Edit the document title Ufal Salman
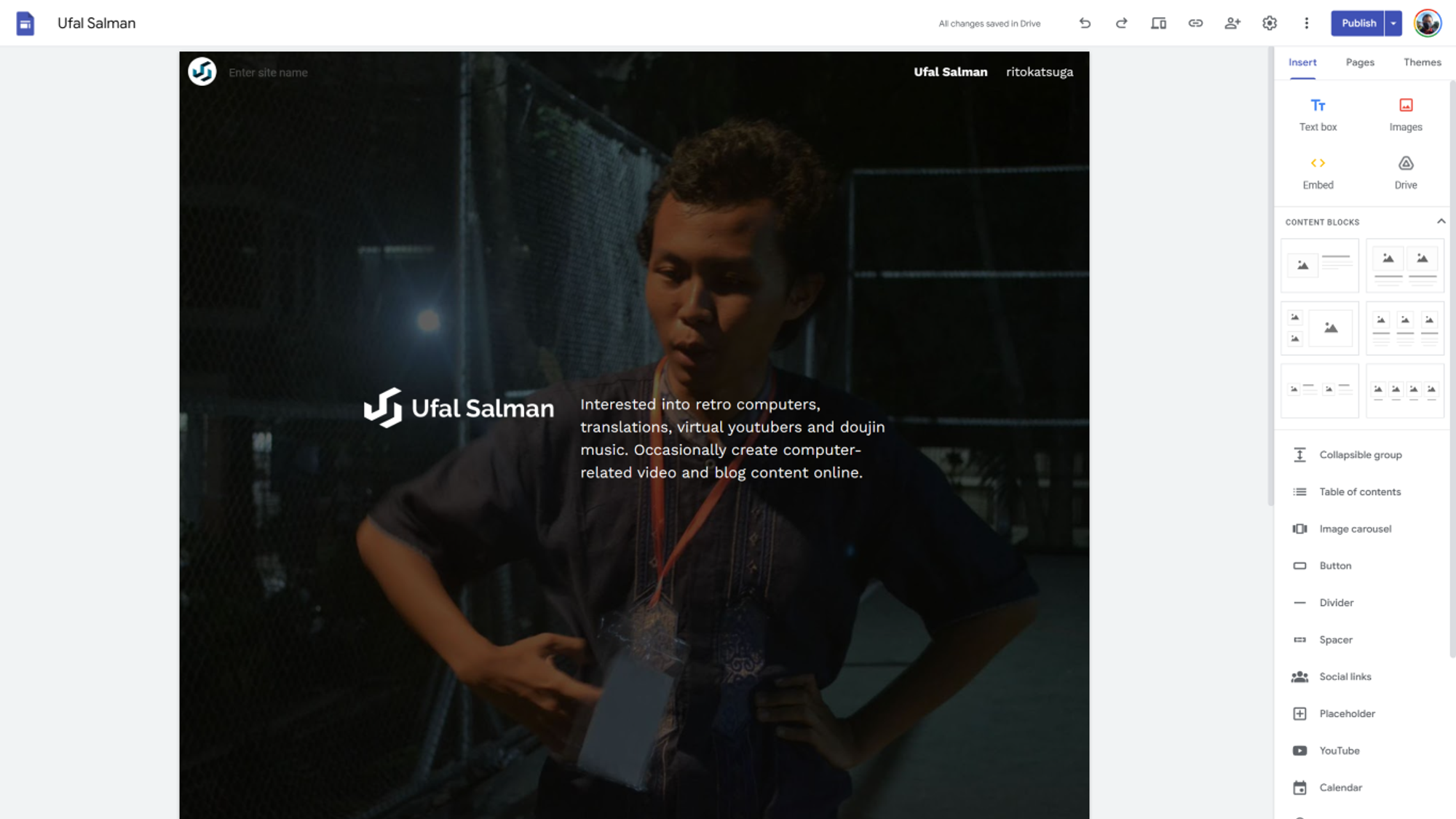This screenshot has width=1456, height=819. coord(96,23)
